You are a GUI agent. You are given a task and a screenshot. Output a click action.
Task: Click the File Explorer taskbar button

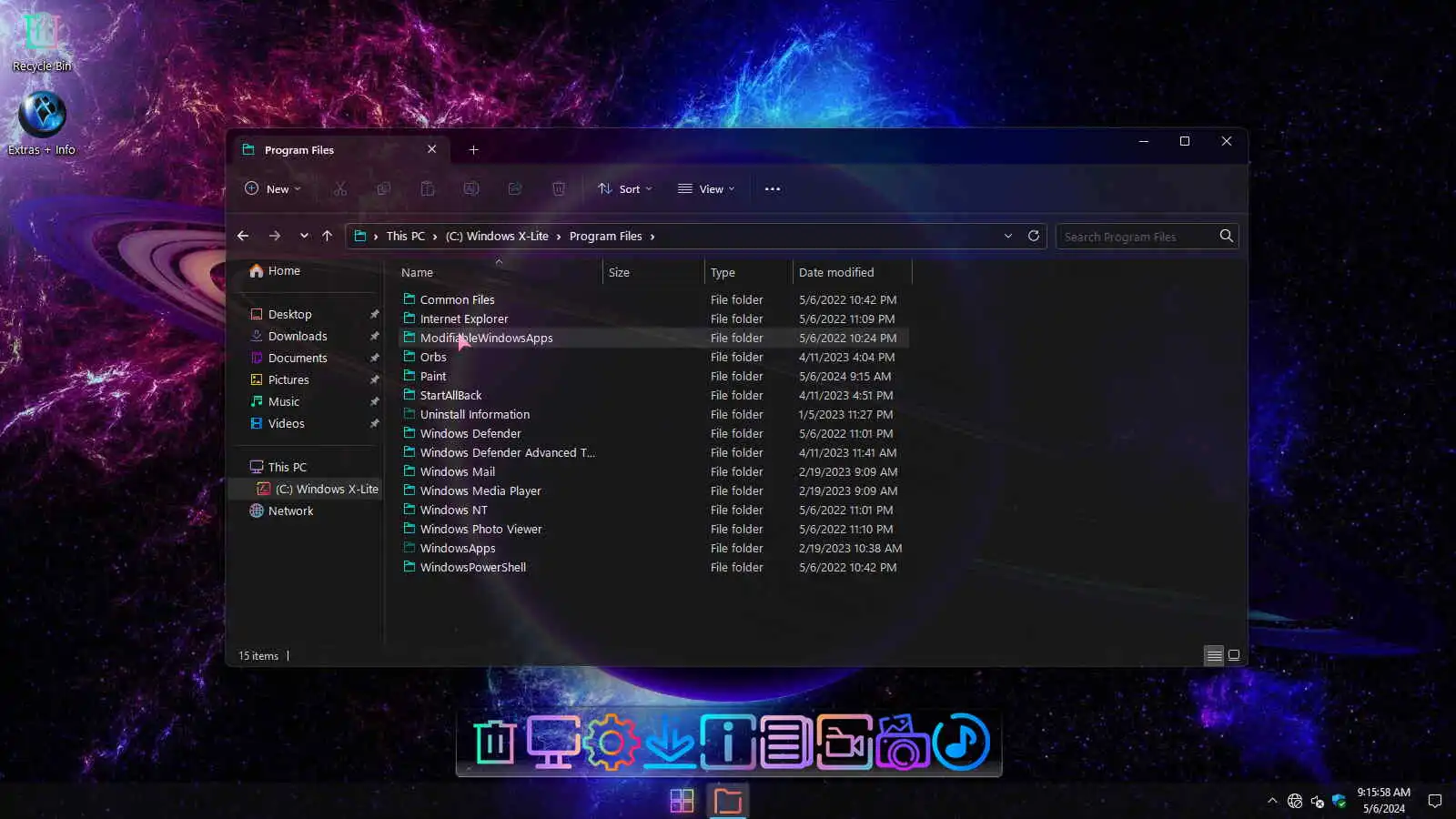pyautogui.click(x=728, y=801)
